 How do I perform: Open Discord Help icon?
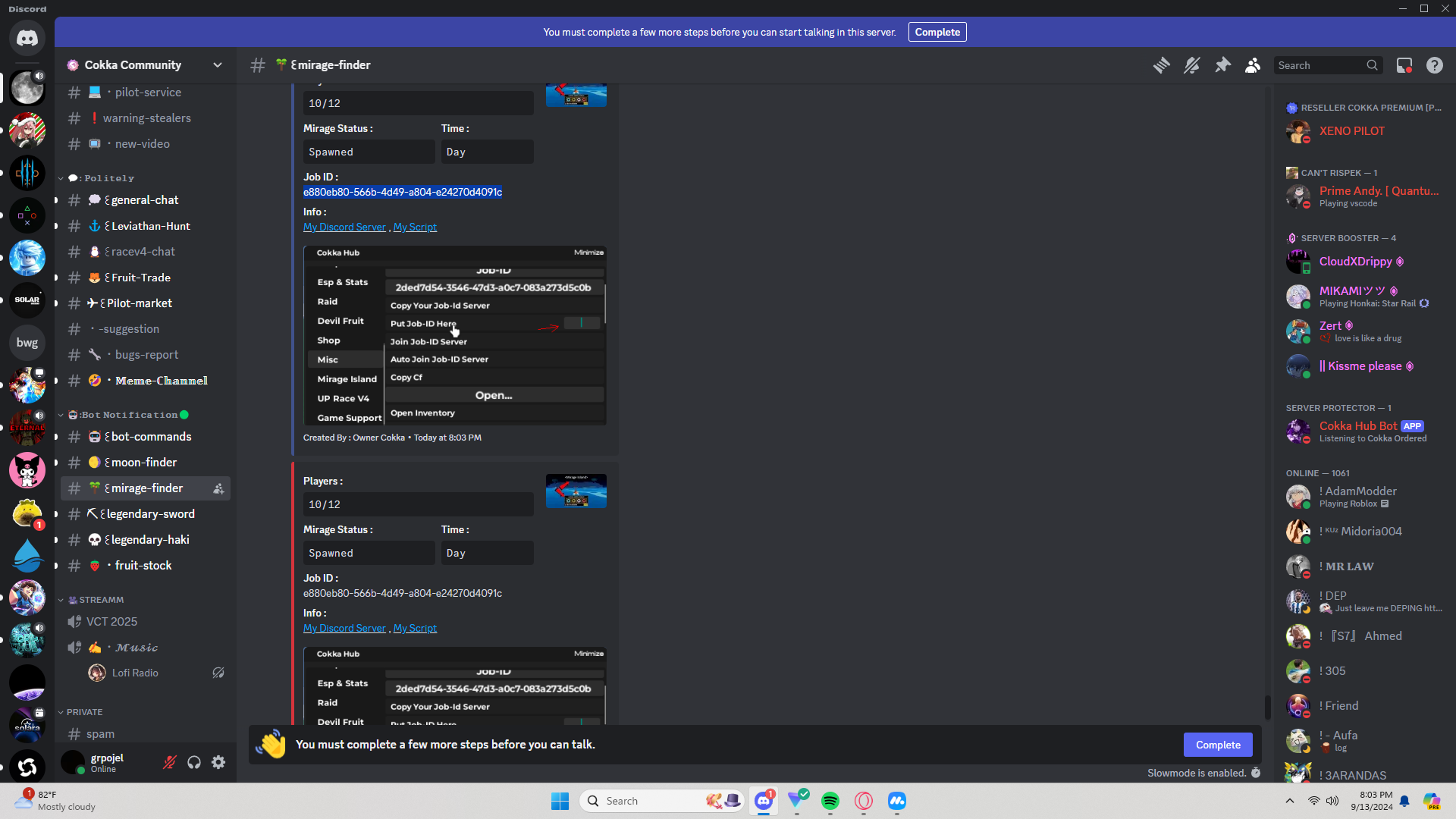coord(1435,65)
